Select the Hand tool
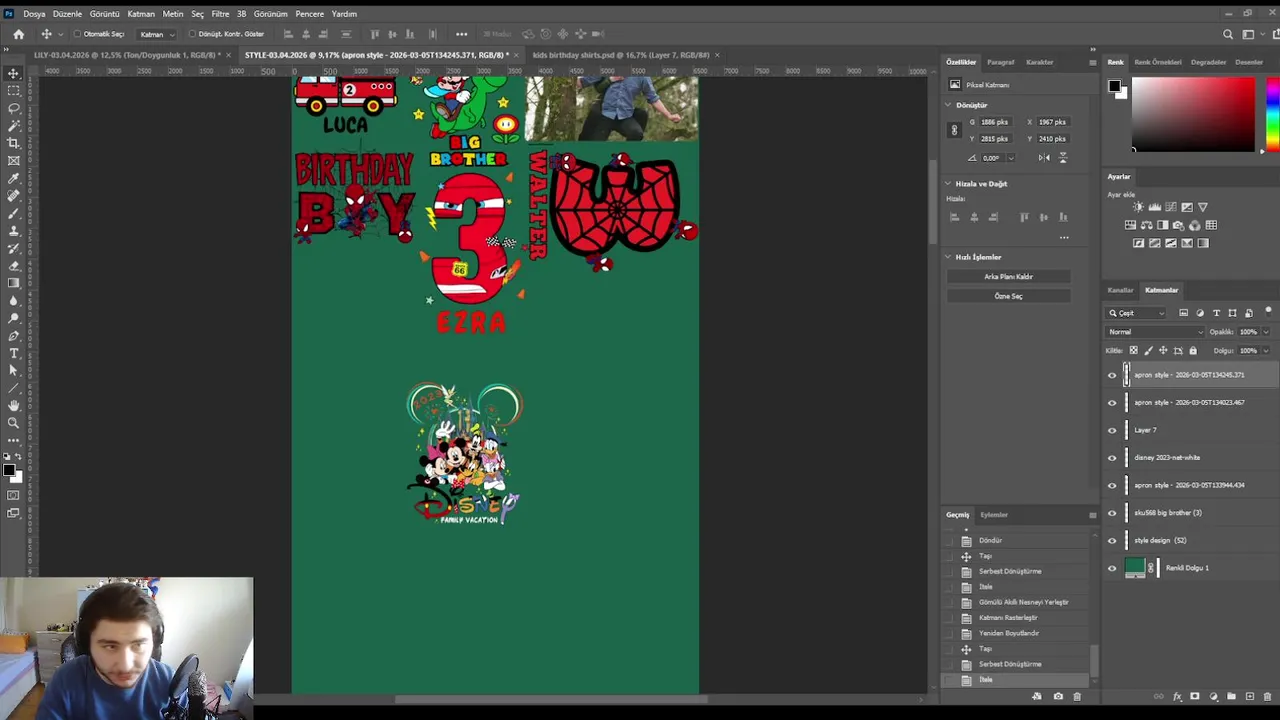 tap(14, 405)
